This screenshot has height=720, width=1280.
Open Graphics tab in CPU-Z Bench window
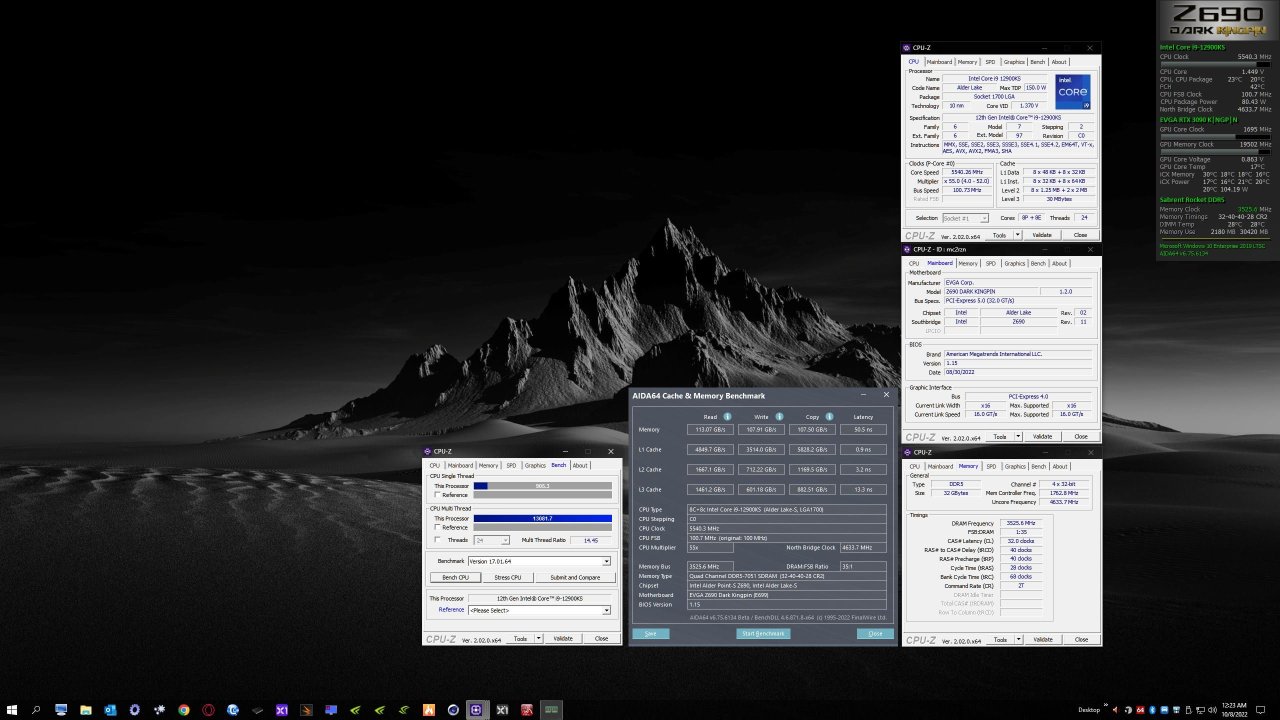pos(535,465)
